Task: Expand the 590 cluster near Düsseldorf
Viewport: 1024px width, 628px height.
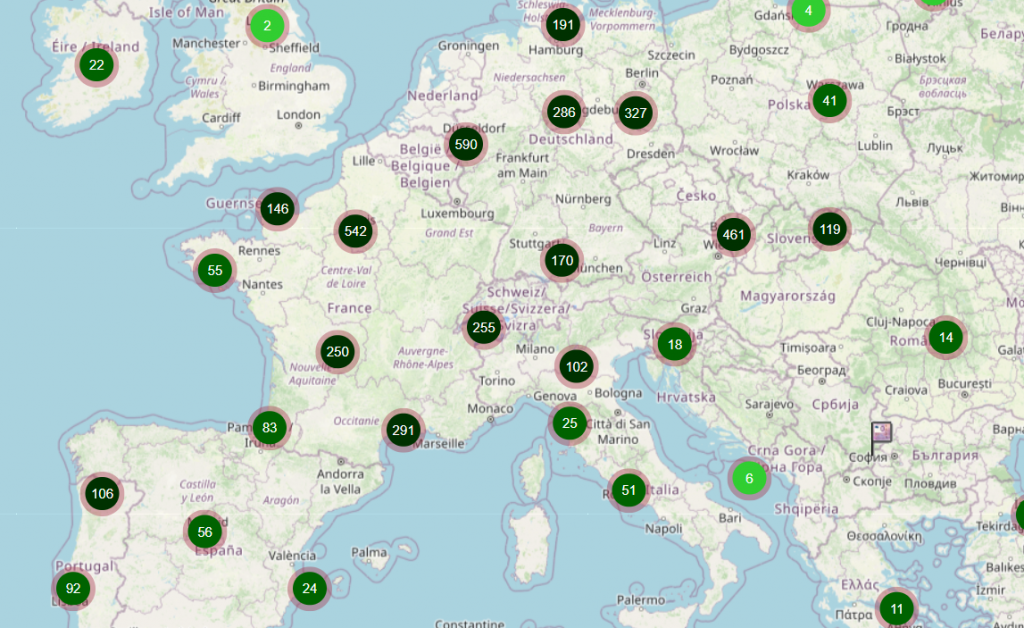Action: [465, 144]
